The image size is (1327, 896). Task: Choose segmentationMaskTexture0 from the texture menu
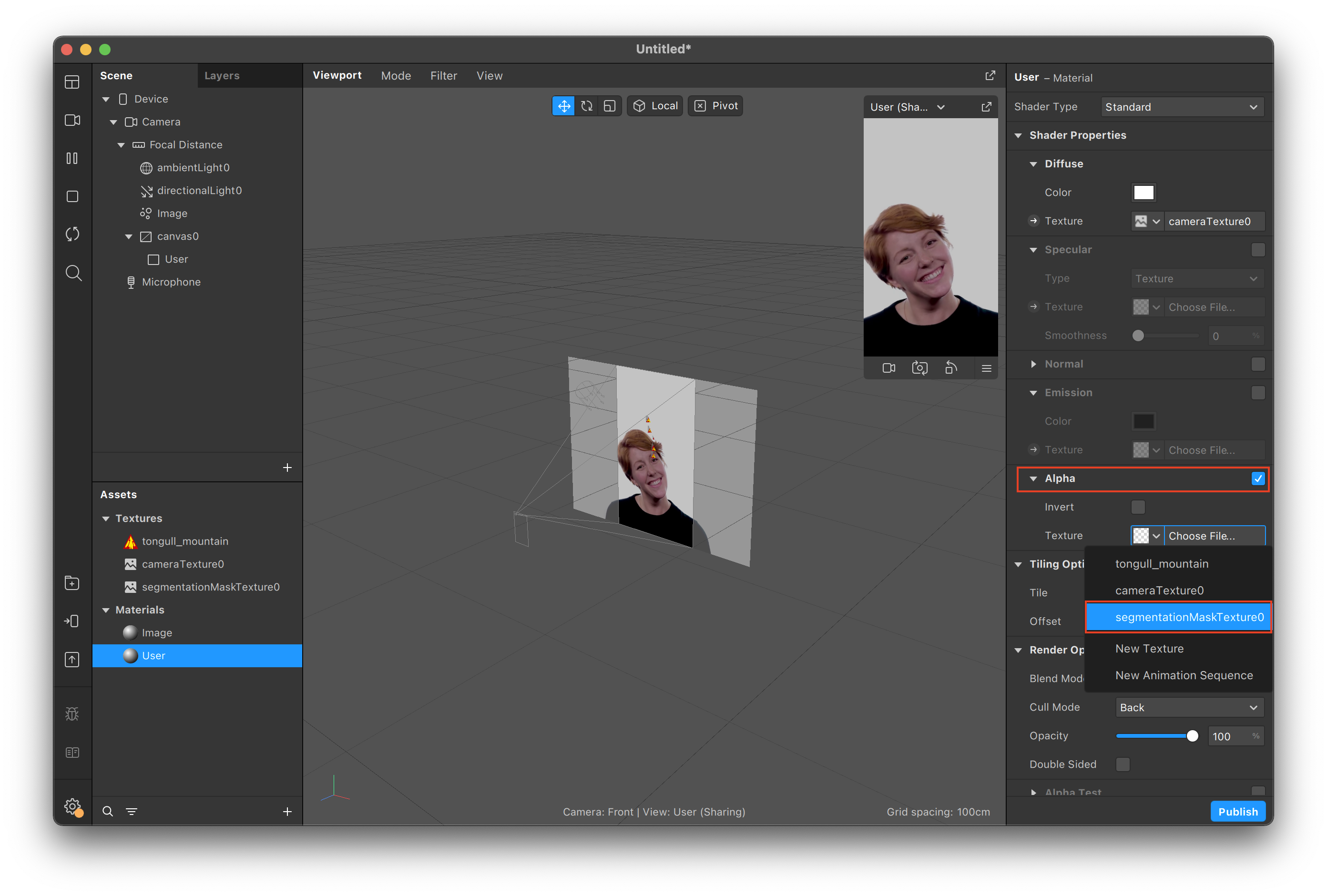1189,617
